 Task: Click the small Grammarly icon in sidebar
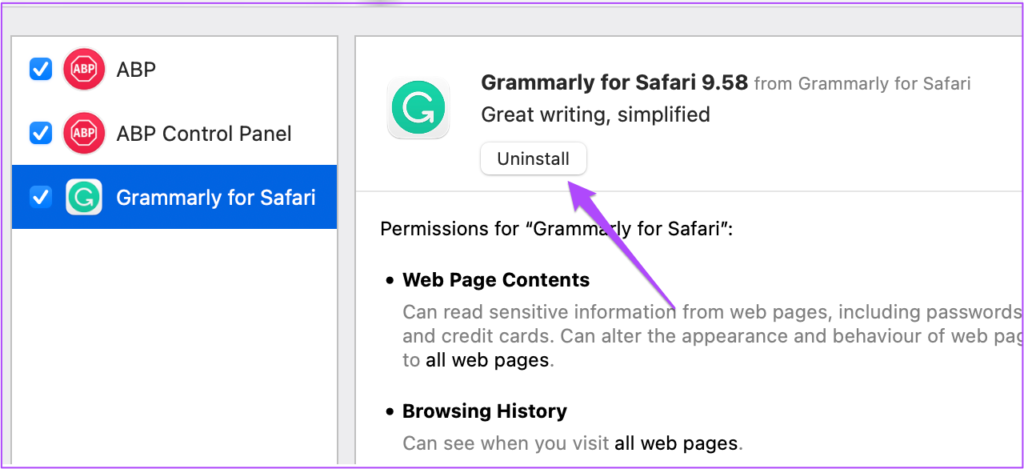(84, 197)
